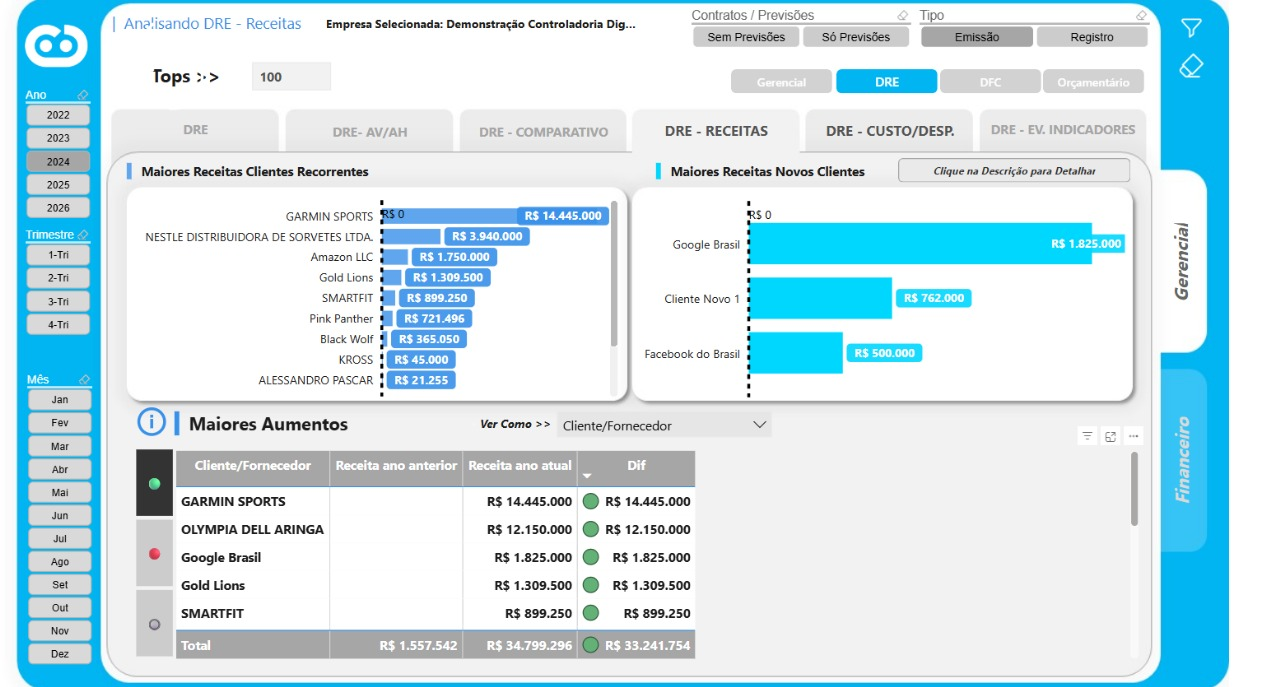Open the Gerencial vertical side tab
Image resolution: width=1280 pixels, height=687 pixels.
(1182, 261)
